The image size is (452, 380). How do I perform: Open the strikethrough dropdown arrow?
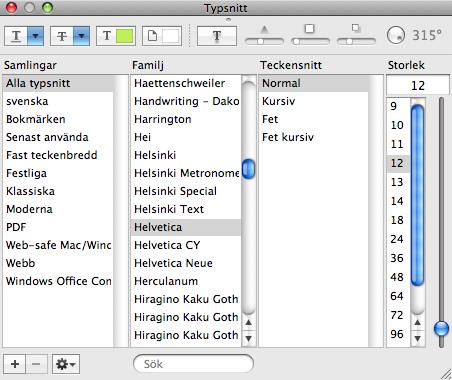(x=81, y=36)
